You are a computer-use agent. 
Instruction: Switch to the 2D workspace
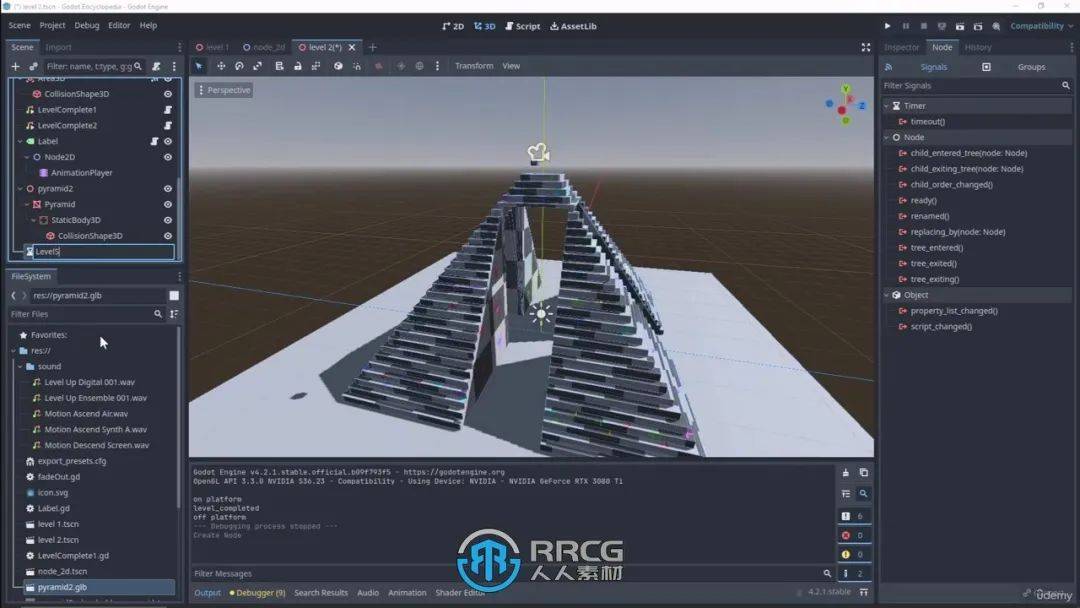coord(453,26)
